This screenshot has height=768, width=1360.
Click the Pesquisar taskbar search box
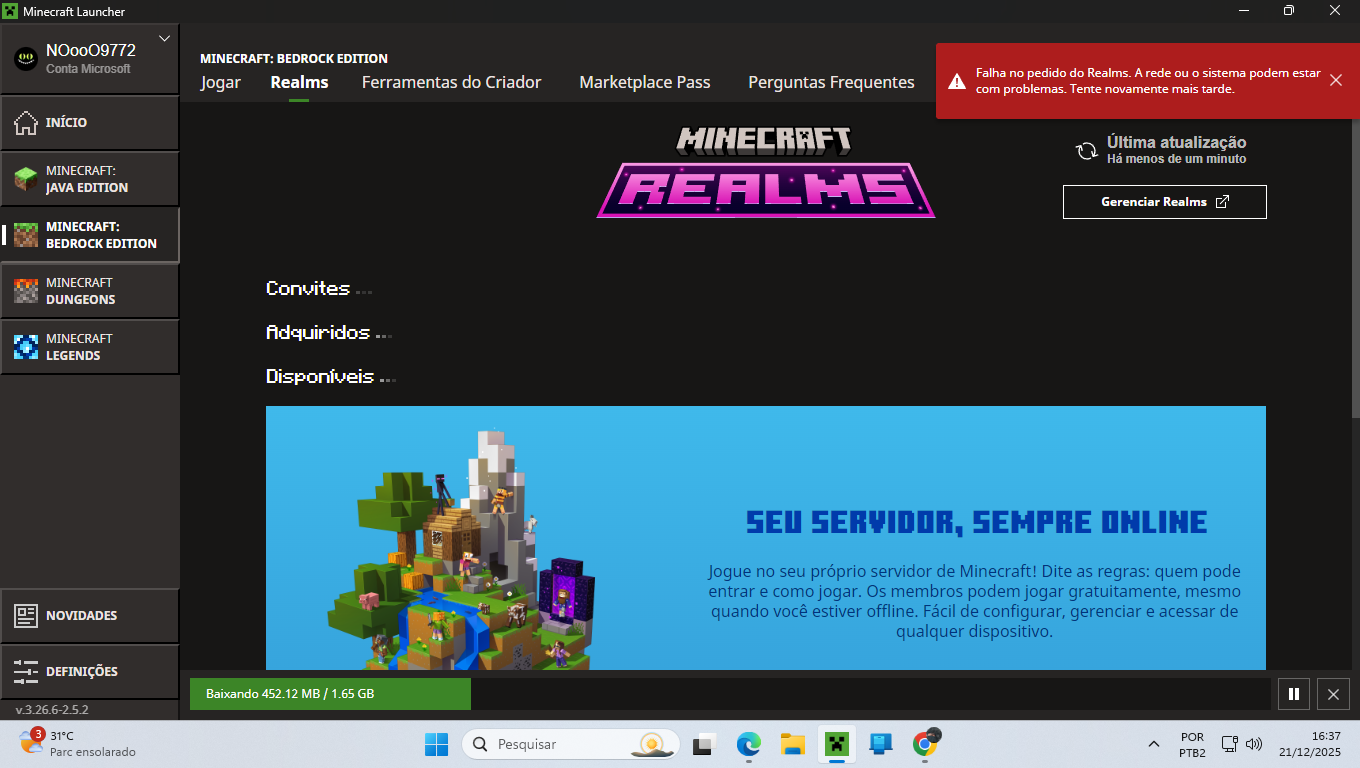click(570, 744)
